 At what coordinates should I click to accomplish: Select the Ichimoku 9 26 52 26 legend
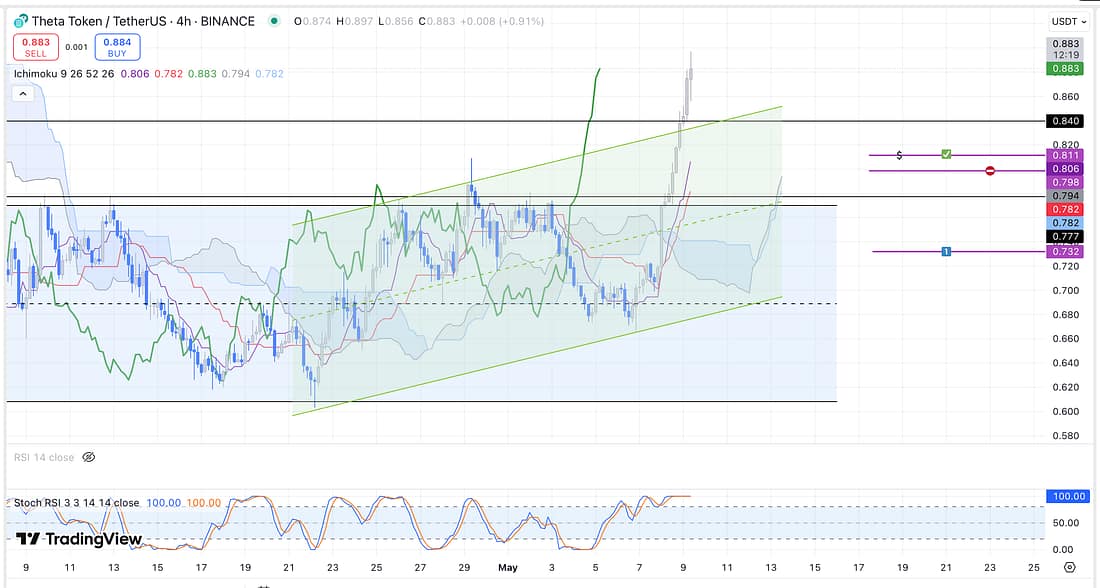click(64, 74)
